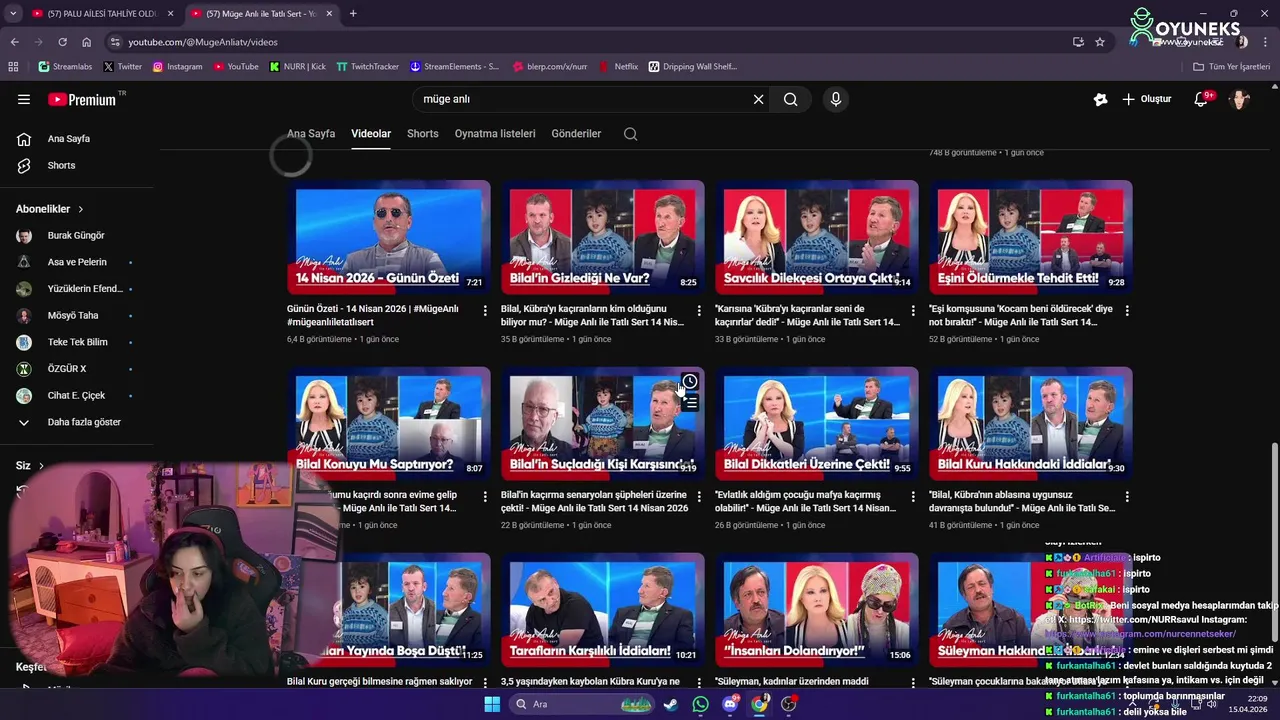Open 'Bilal Dikkatleri Üzerine Çekti!' thumbnail

pyautogui.click(x=817, y=423)
